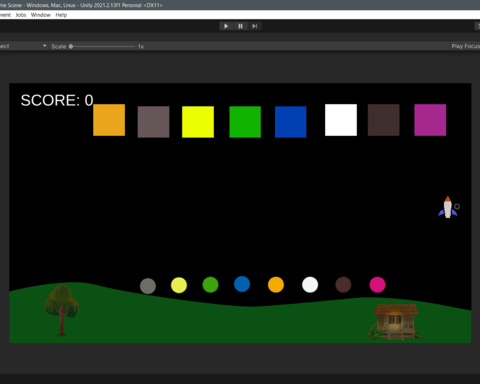Click the dark brown square in game view

[x=384, y=120]
